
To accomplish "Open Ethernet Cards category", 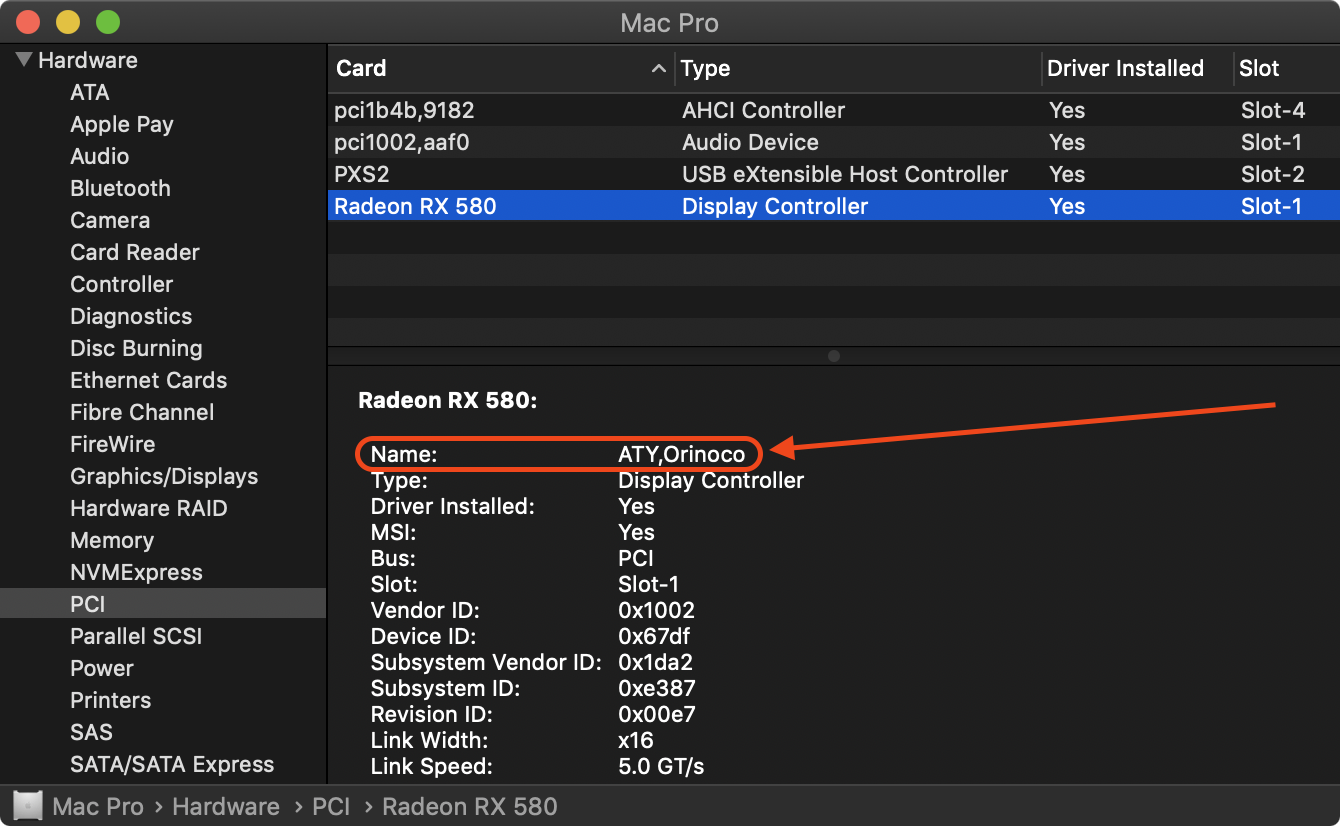I will tap(148, 380).
